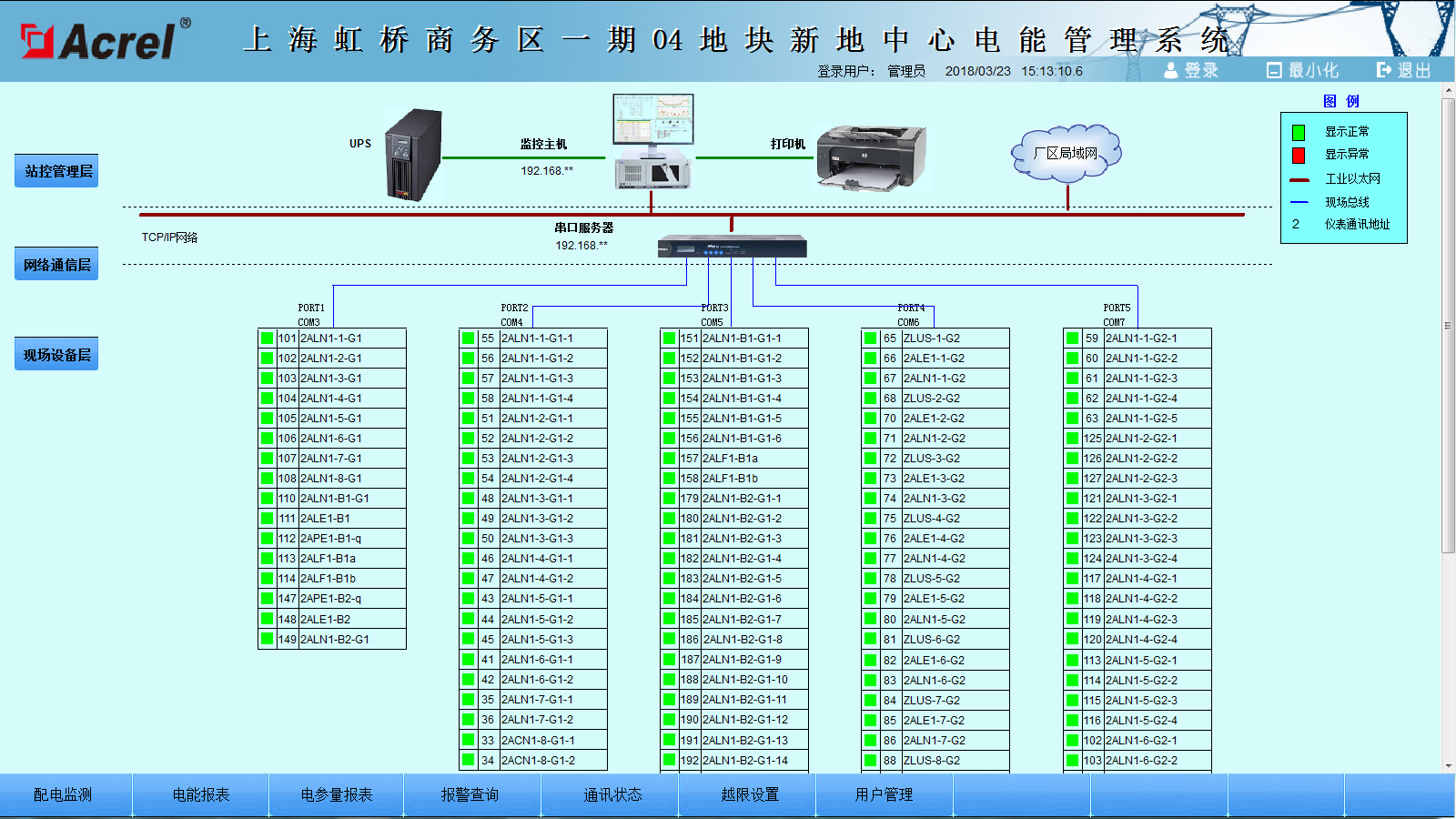Click the vertical scrollbar on the right

click(x=1448, y=328)
